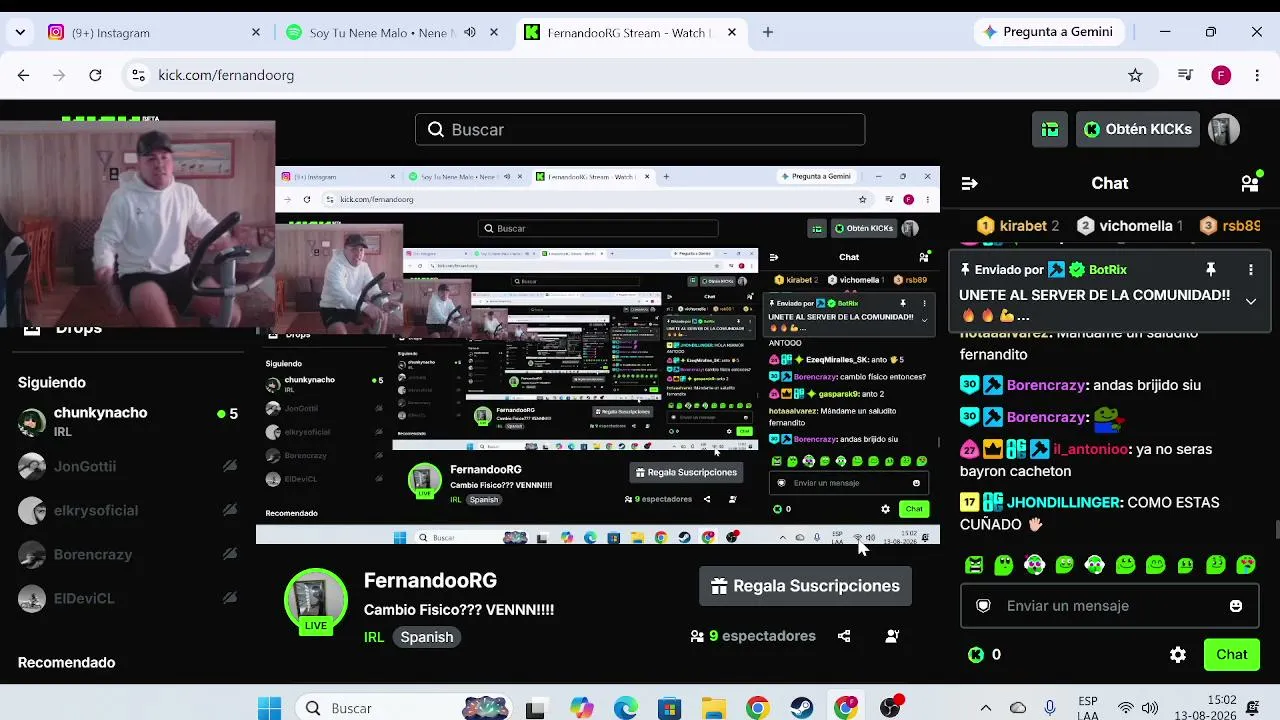Screen dimensions: 1280x720
Task: View site information icon in address bar
Action: 139,75
